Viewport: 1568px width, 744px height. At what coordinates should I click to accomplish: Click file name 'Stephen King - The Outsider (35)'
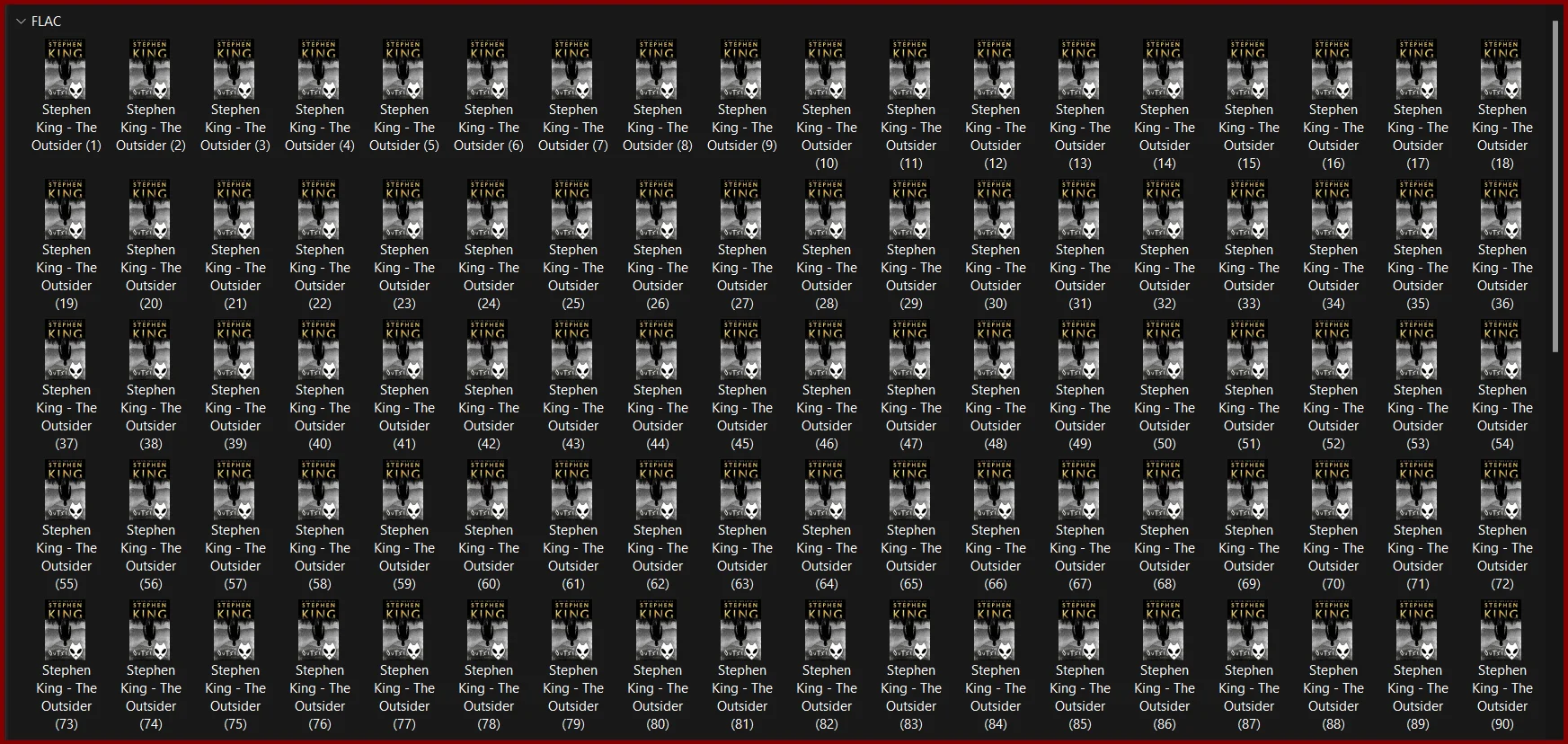click(x=1418, y=277)
